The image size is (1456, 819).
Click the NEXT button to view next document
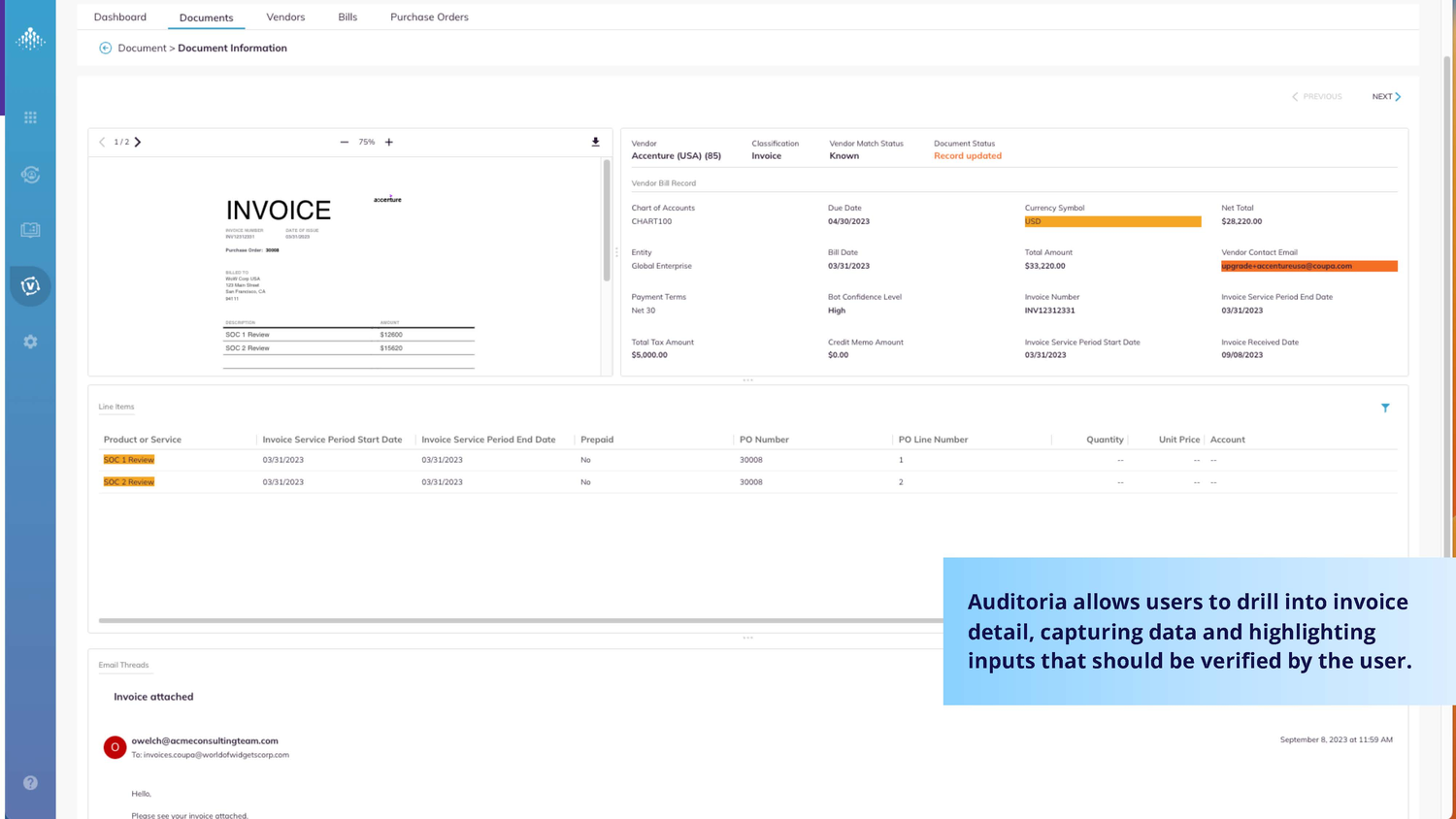1385,96
